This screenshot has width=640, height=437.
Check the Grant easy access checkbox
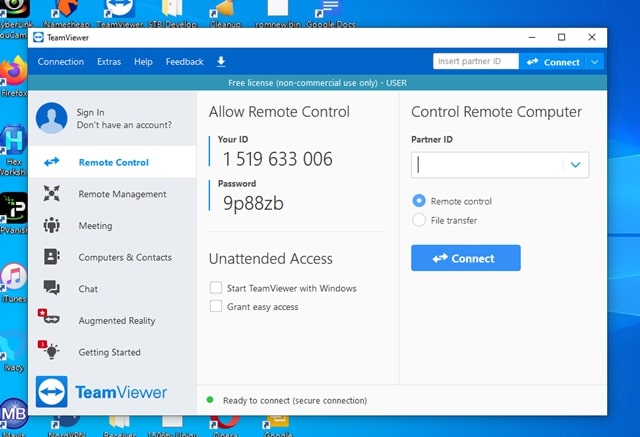(x=216, y=306)
